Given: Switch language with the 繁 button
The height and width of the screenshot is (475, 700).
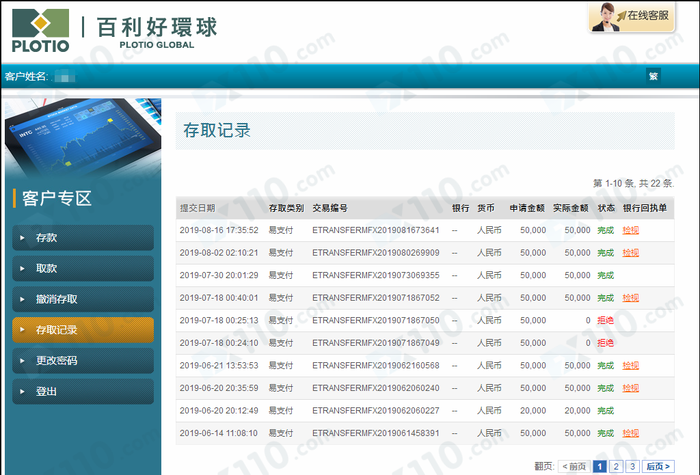Looking at the screenshot, I should coord(654,76).
